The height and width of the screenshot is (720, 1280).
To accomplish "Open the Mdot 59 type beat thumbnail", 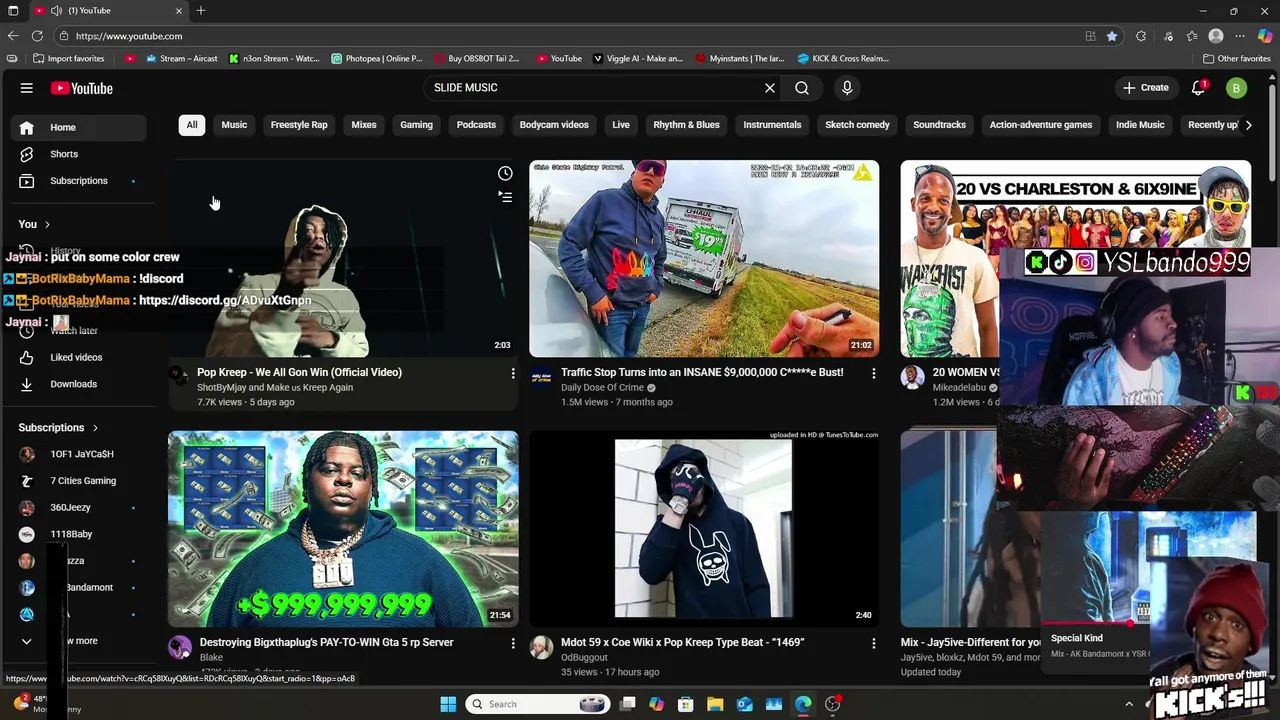I will pos(704,529).
